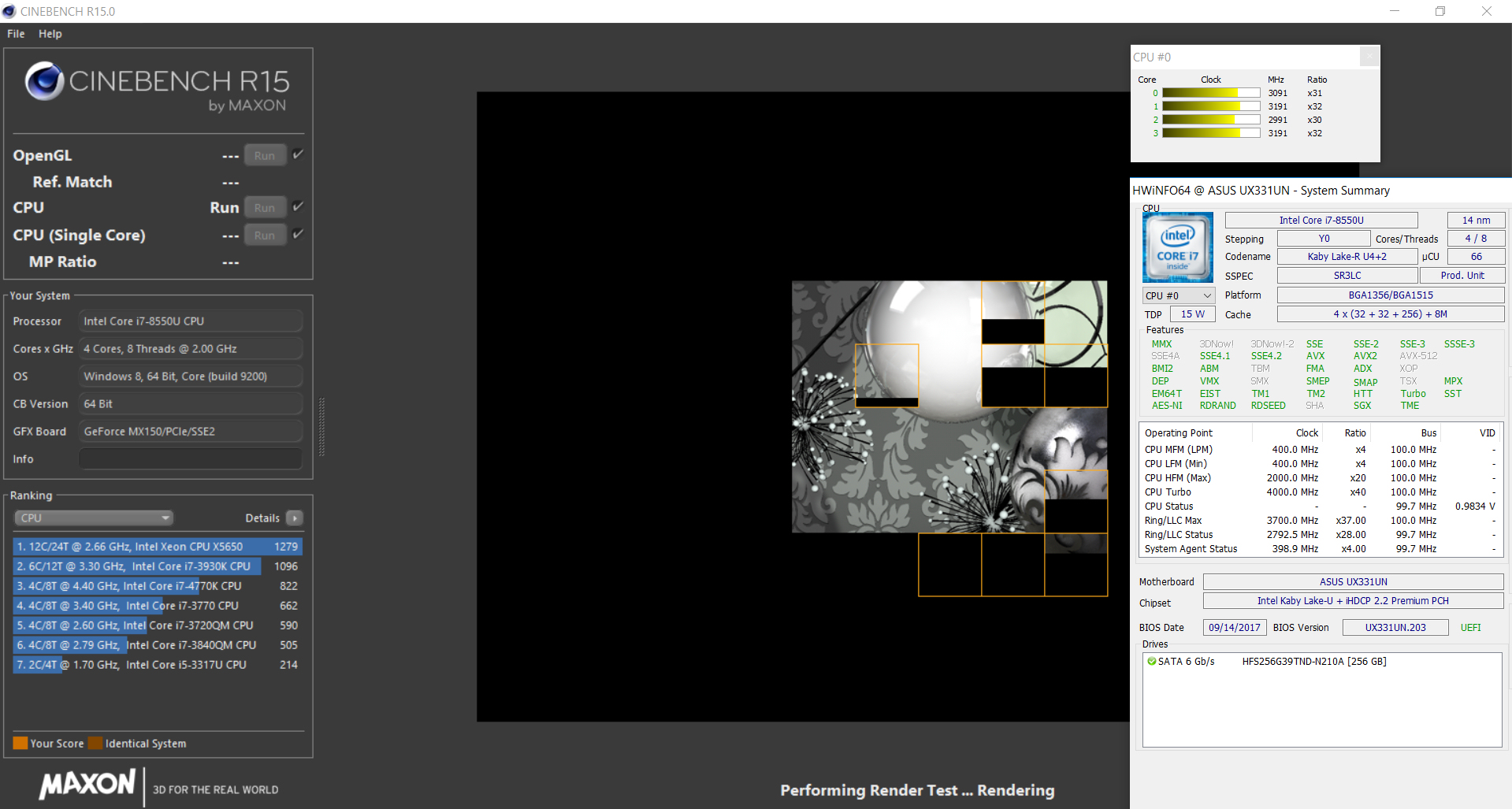This screenshot has width=1512, height=809.
Task: Click the Intel Core i7-8550U name field
Action: pyautogui.click(x=1321, y=221)
